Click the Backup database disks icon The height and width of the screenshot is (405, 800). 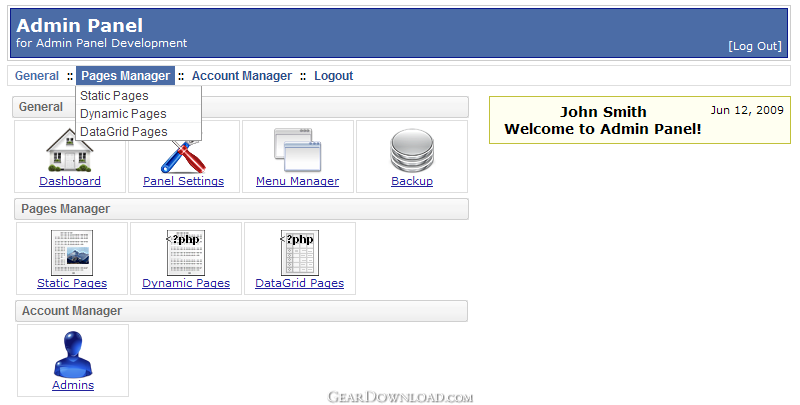(411, 151)
